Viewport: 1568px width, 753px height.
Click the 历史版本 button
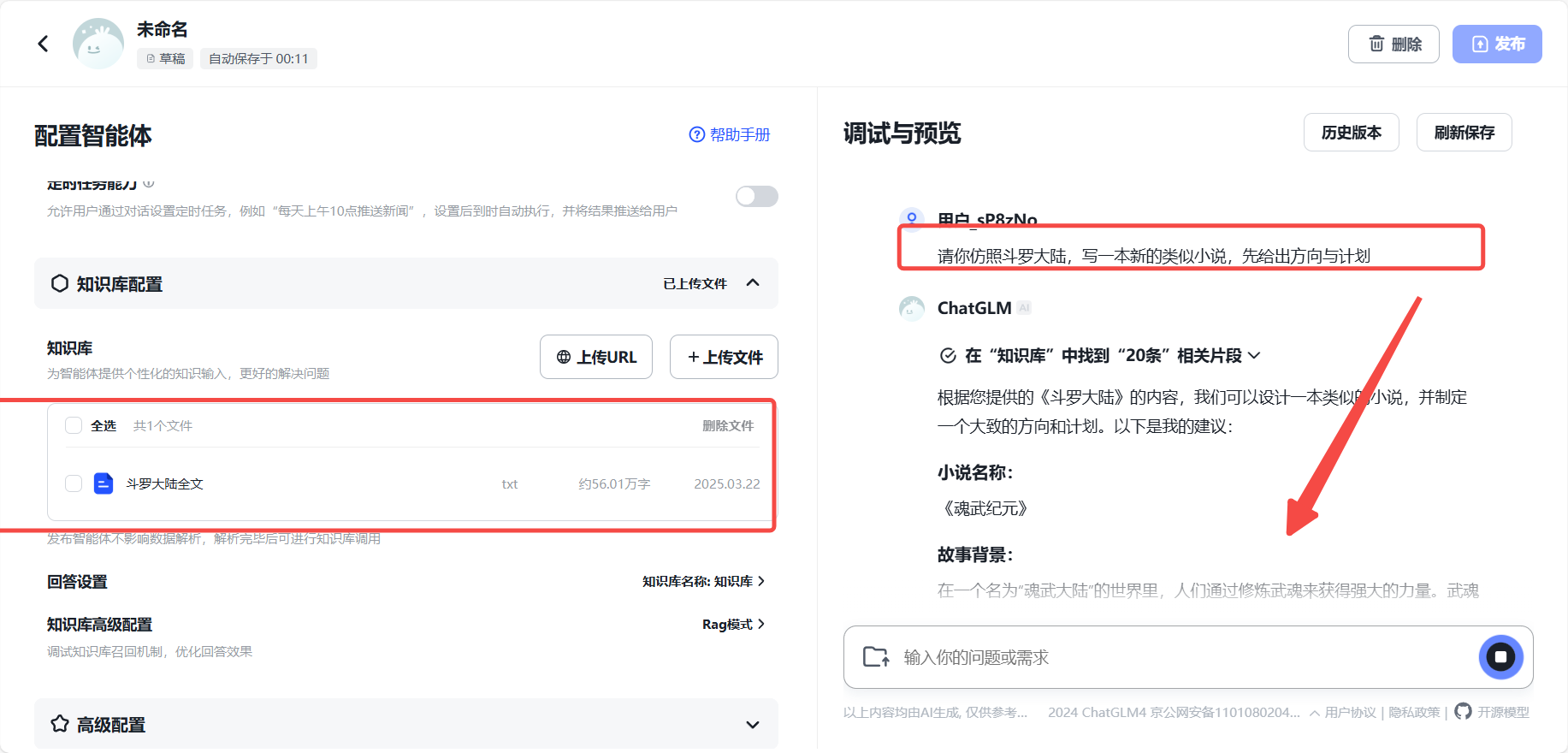[1352, 133]
